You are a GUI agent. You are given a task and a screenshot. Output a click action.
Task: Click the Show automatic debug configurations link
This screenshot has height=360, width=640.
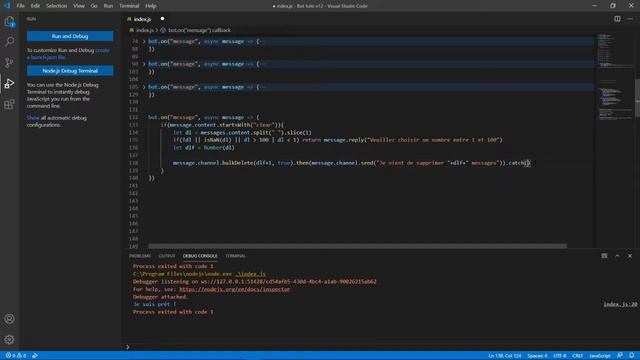[x=33, y=118]
